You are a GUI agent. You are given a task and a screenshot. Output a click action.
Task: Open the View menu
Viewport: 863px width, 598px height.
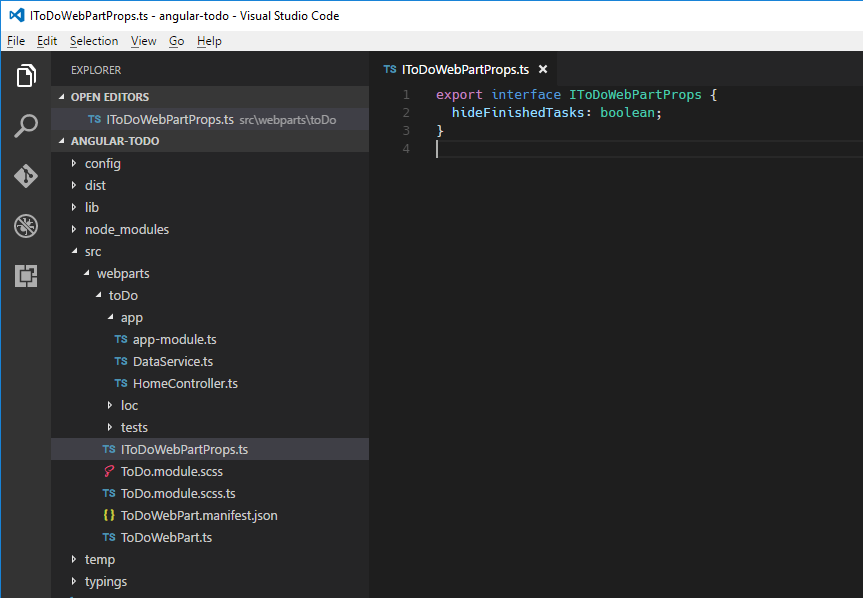tap(144, 41)
